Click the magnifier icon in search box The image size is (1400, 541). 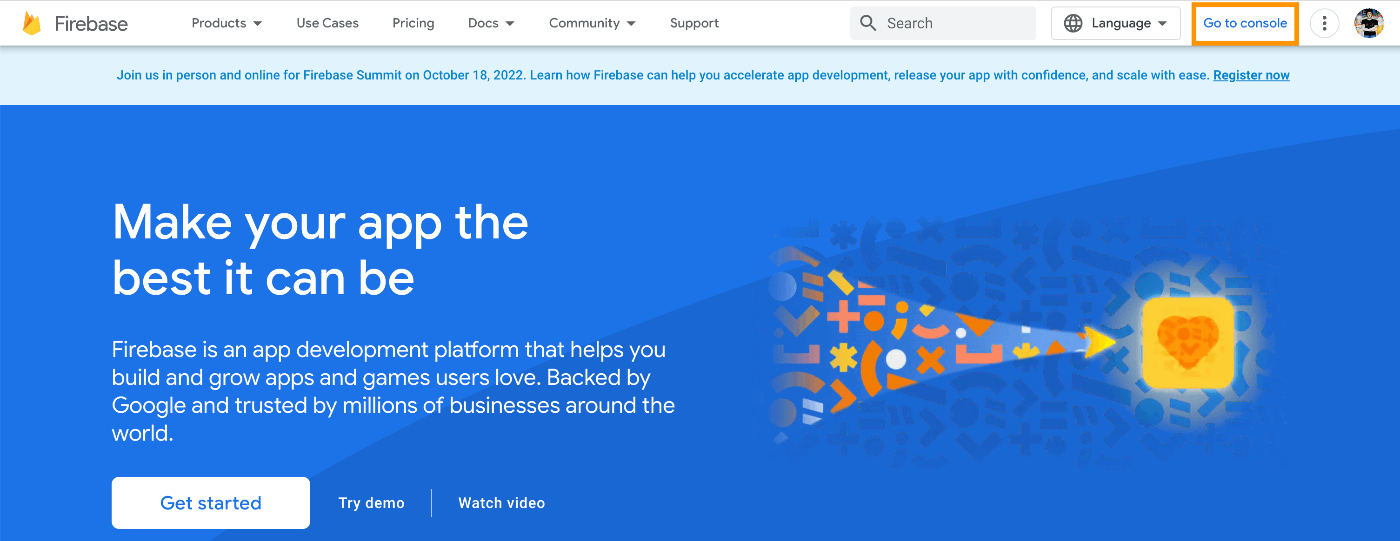[868, 23]
